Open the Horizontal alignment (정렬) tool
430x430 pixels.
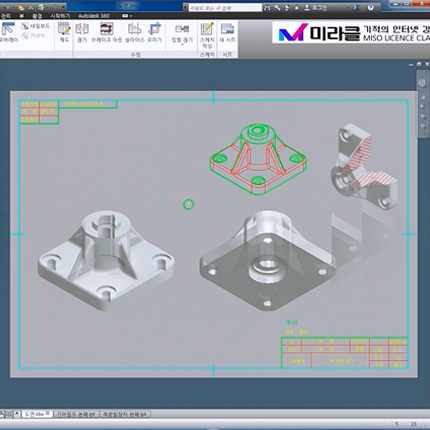click(x=182, y=33)
